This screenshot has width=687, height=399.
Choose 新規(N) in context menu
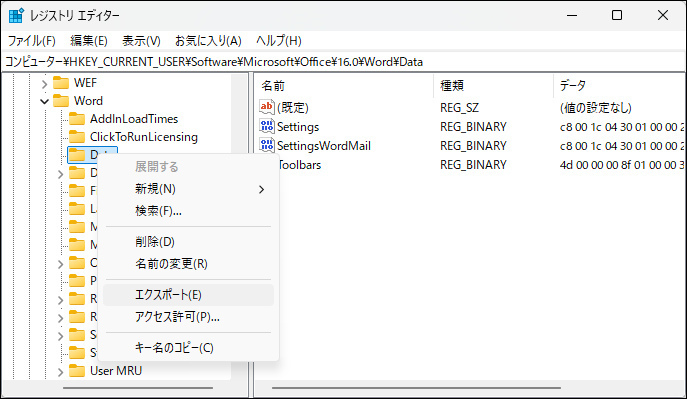[x=188, y=189]
